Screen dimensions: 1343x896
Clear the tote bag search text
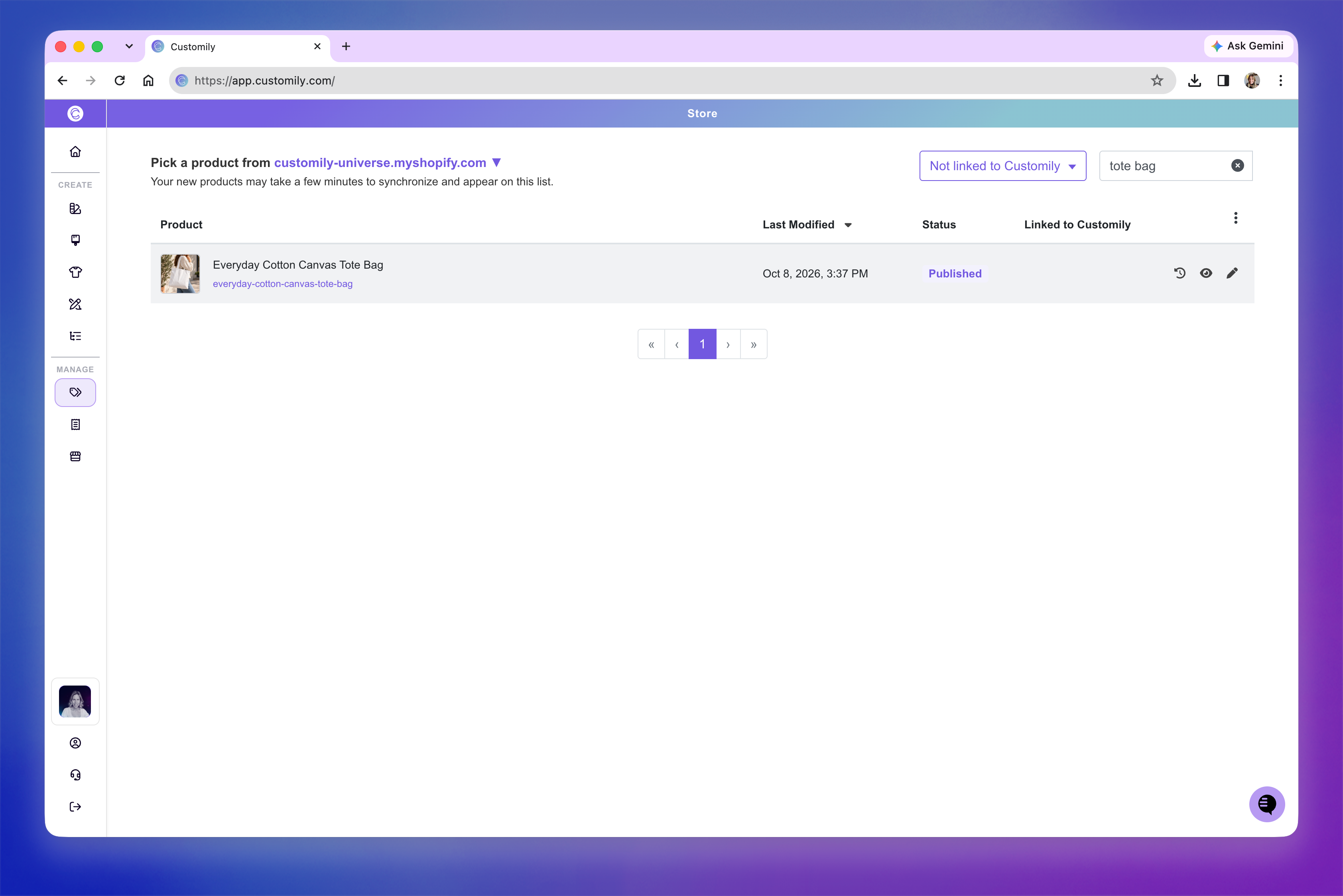pyautogui.click(x=1237, y=166)
